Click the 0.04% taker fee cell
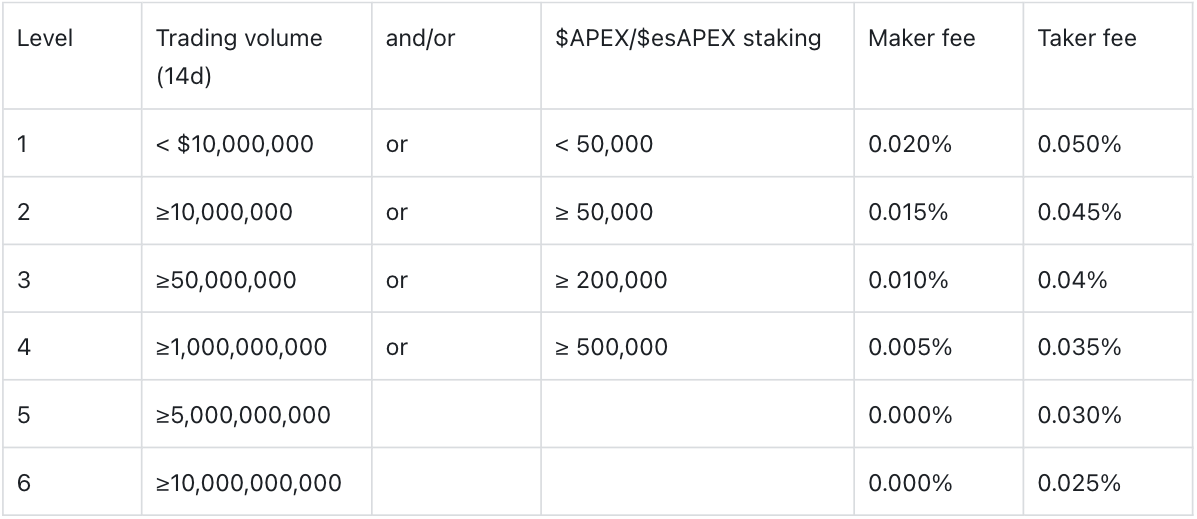The image size is (1197, 519). 1072,280
